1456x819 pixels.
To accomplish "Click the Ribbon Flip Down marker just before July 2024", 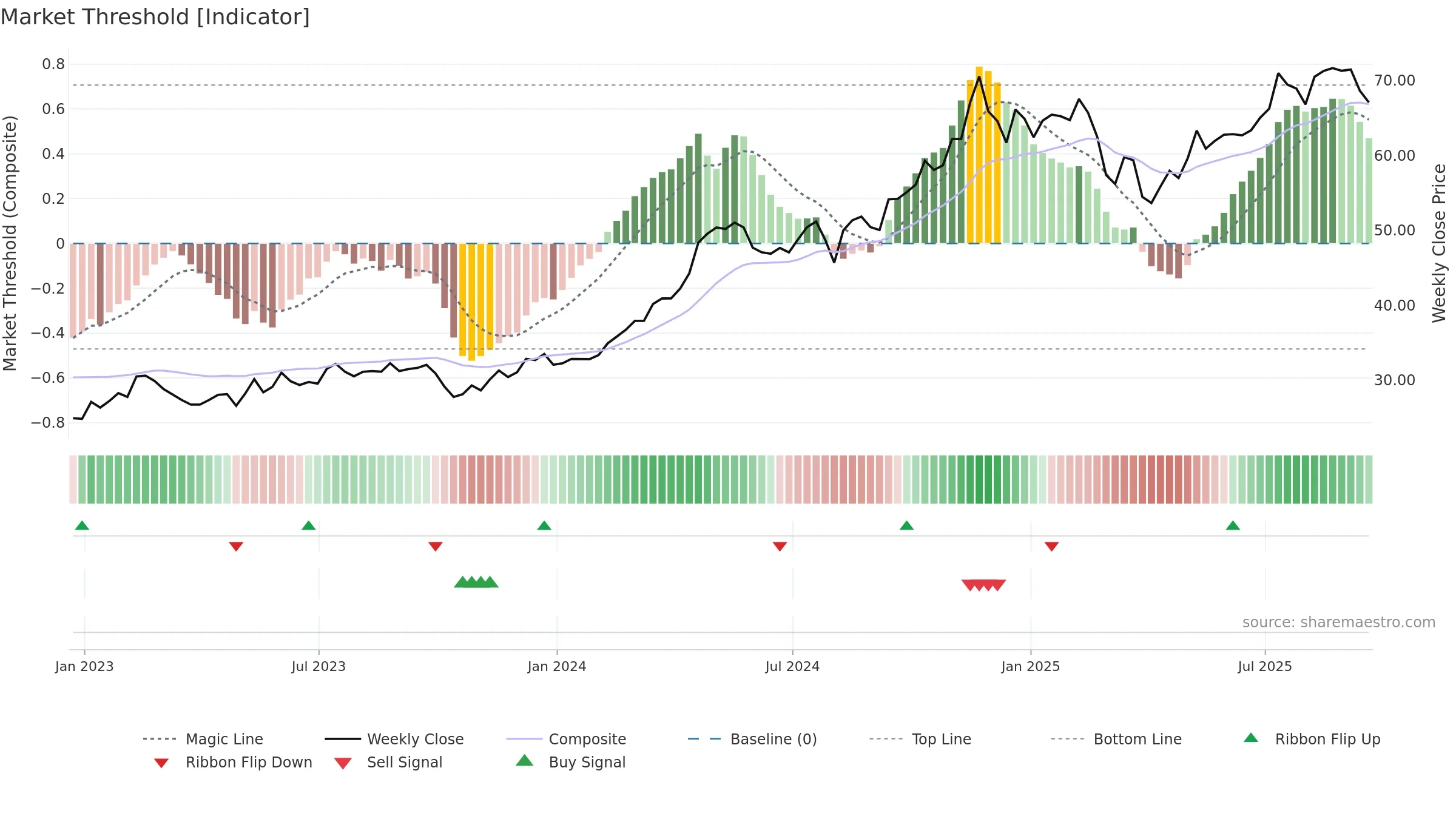I will pos(780,547).
